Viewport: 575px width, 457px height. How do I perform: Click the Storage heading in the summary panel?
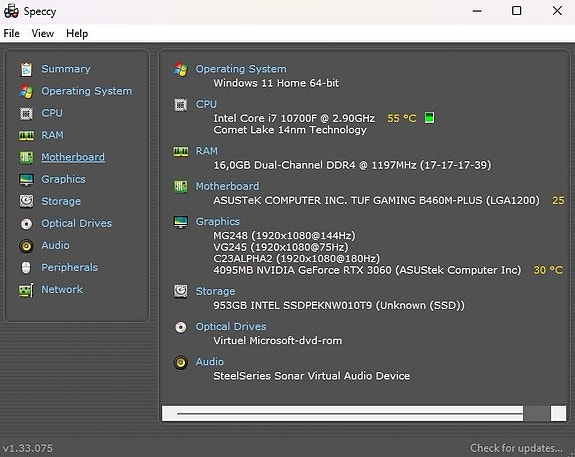(215, 291)
